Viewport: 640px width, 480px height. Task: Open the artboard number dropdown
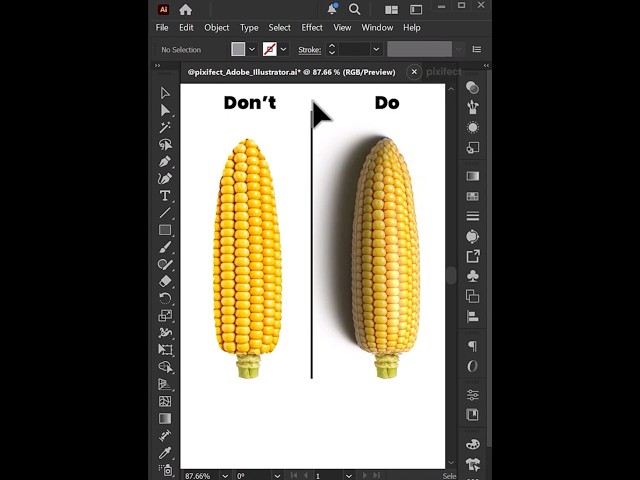tap(349, 476)
